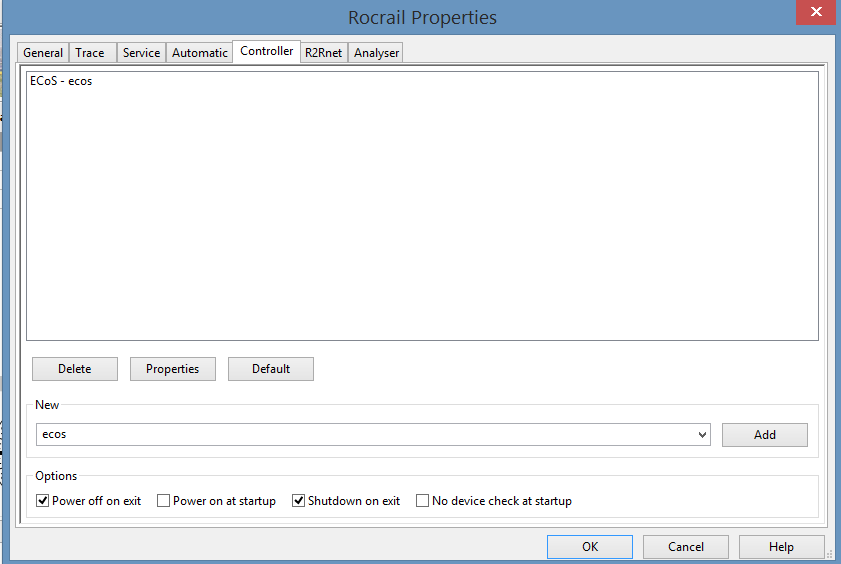Screen dimensions: 841x564
Task: Switch to the General tab
Action: coord(43,53)
